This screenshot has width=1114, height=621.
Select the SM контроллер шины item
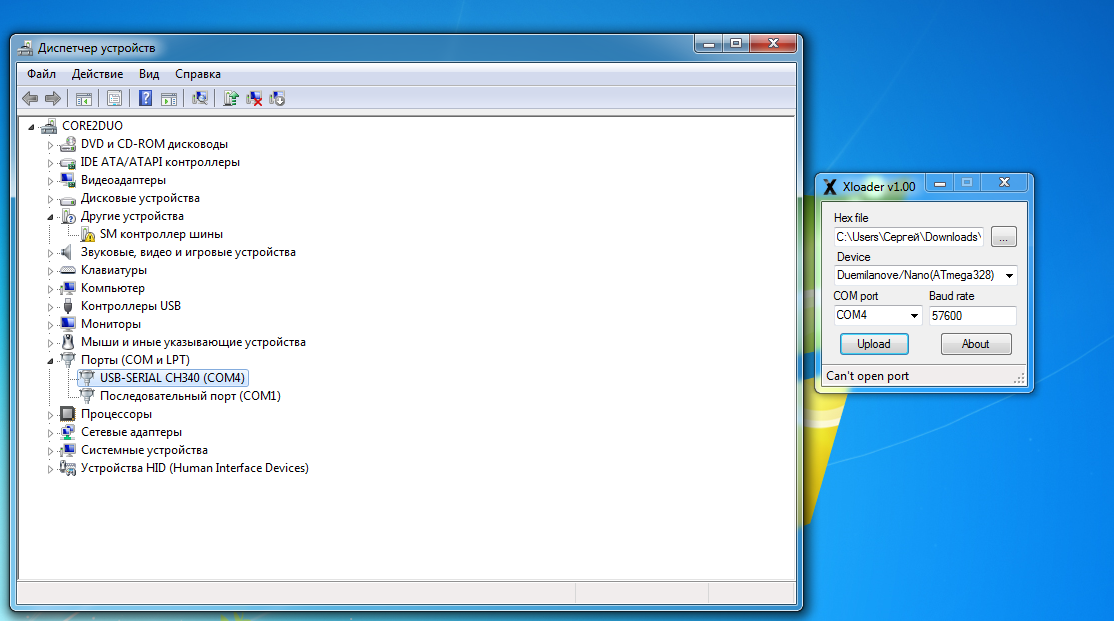pos(161,234)
